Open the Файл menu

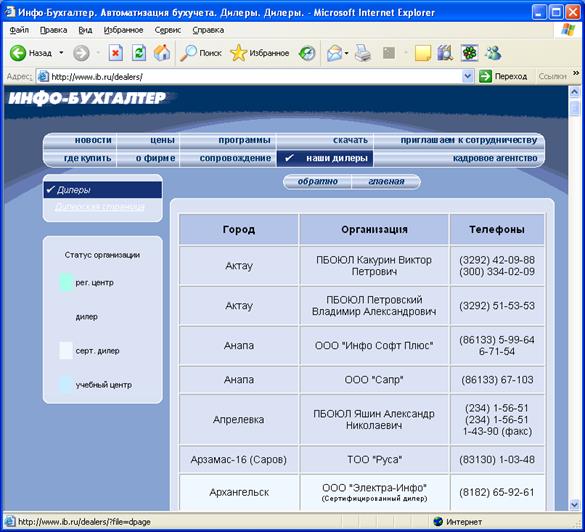[x=19, y=30]
